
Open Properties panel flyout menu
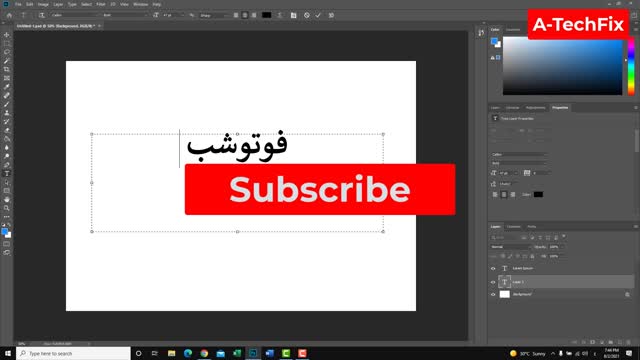pos(636,108)
